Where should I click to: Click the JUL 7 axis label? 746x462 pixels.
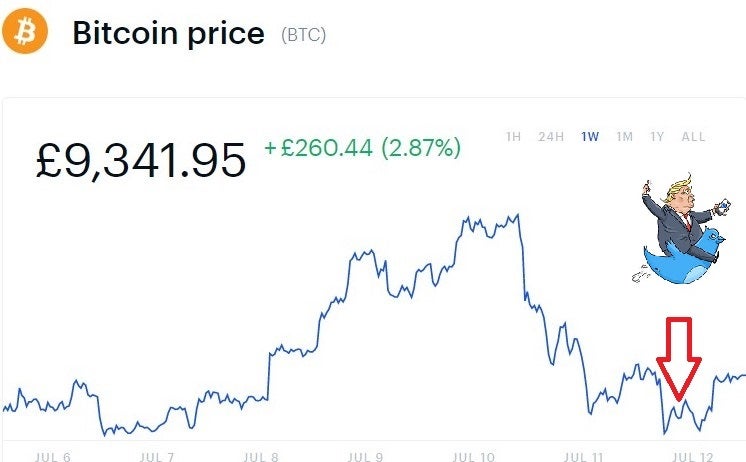(x=158, y=456)
